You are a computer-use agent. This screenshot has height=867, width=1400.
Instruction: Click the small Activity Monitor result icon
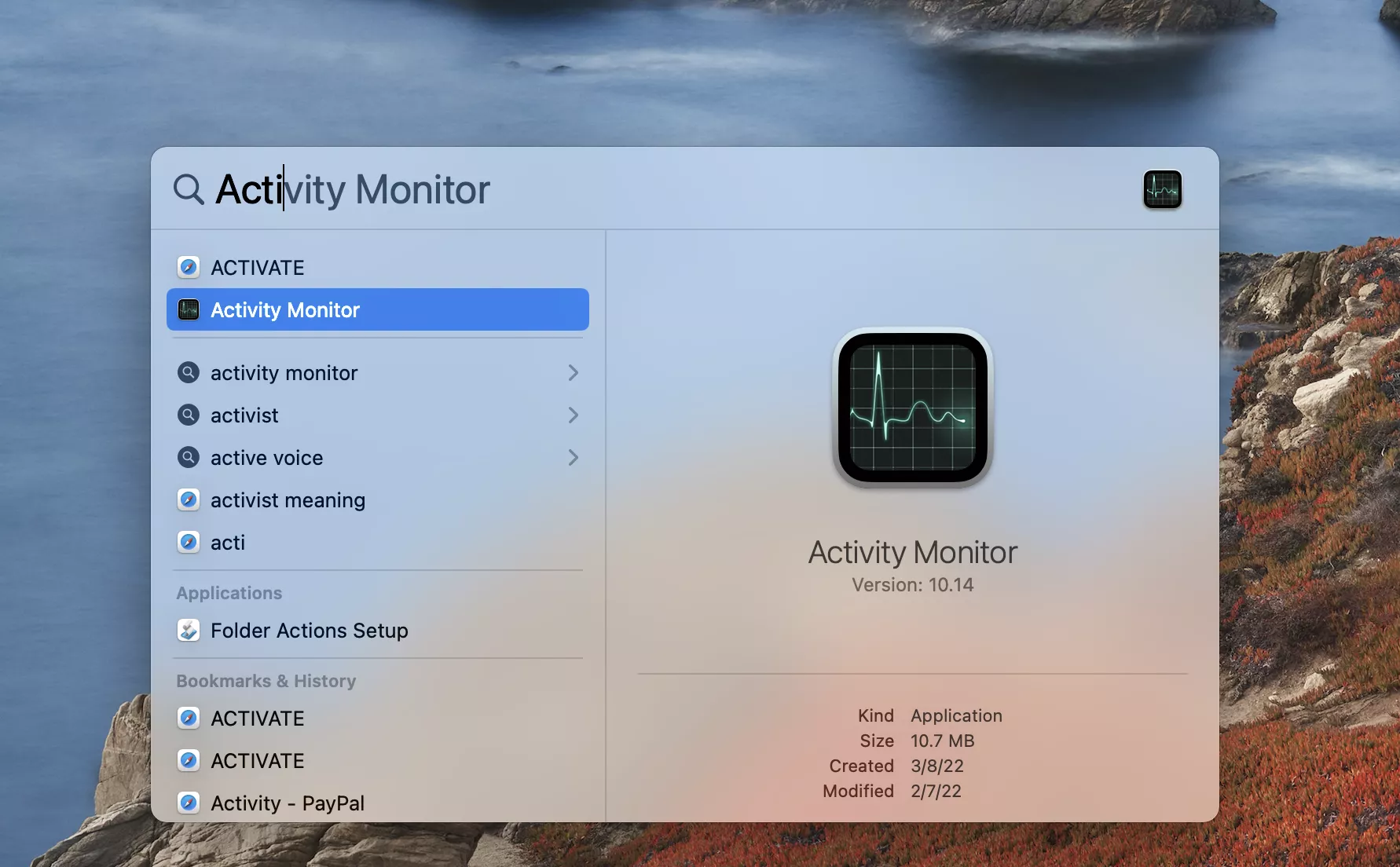pyautogui.click(x=189, y=310)
